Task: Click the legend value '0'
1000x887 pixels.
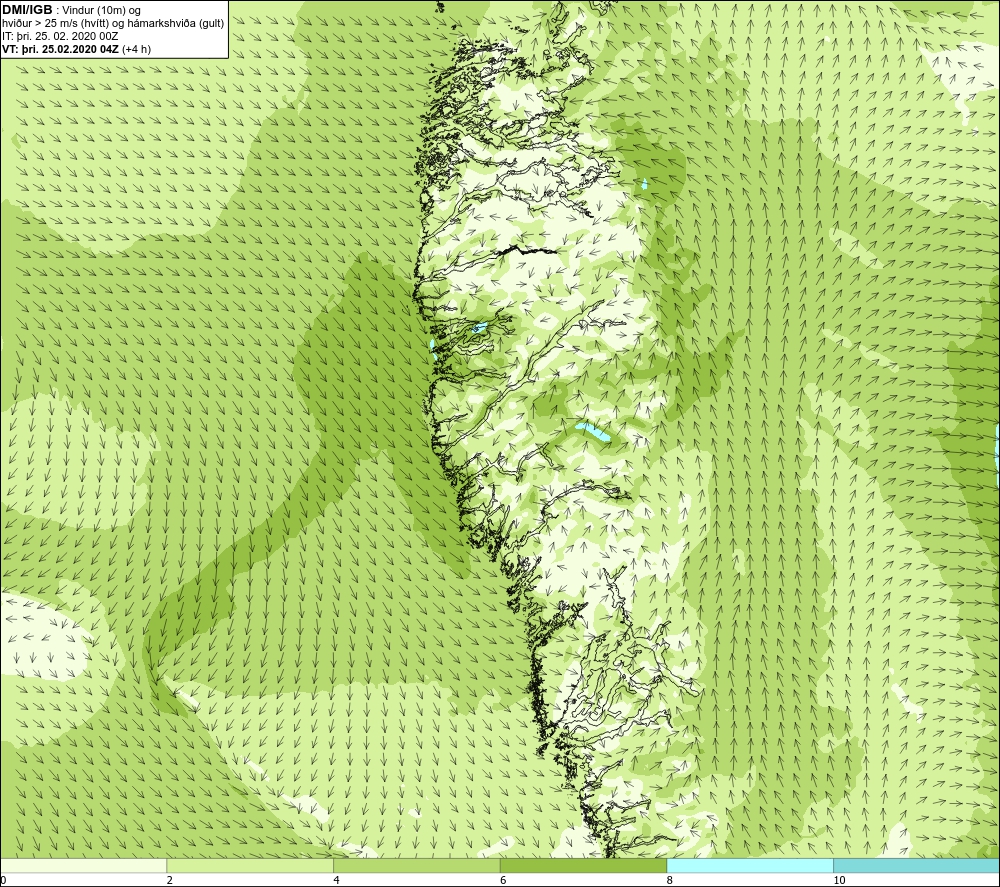Action: pos(3,881)
